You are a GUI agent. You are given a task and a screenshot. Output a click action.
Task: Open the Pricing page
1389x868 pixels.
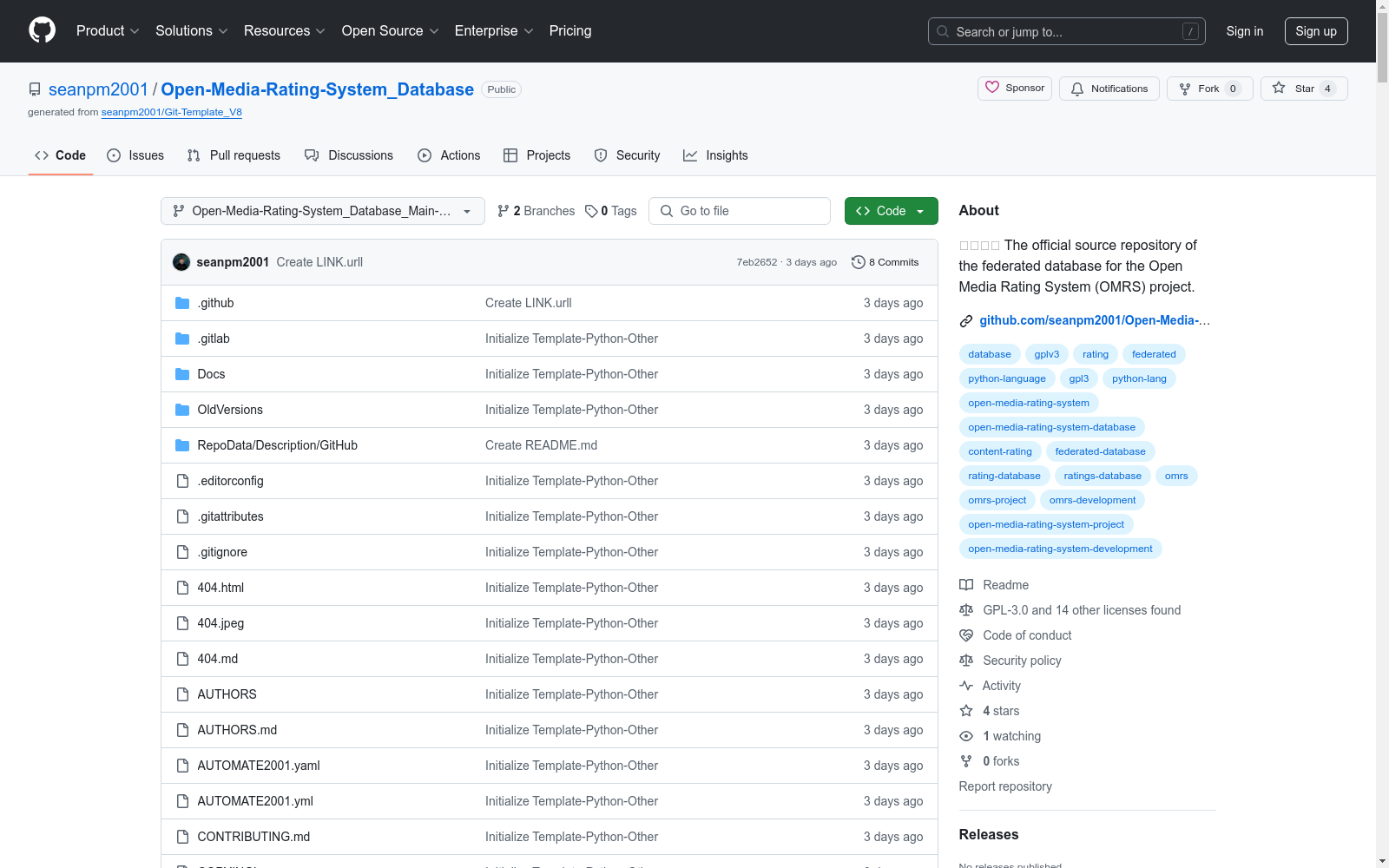[570, 30]
